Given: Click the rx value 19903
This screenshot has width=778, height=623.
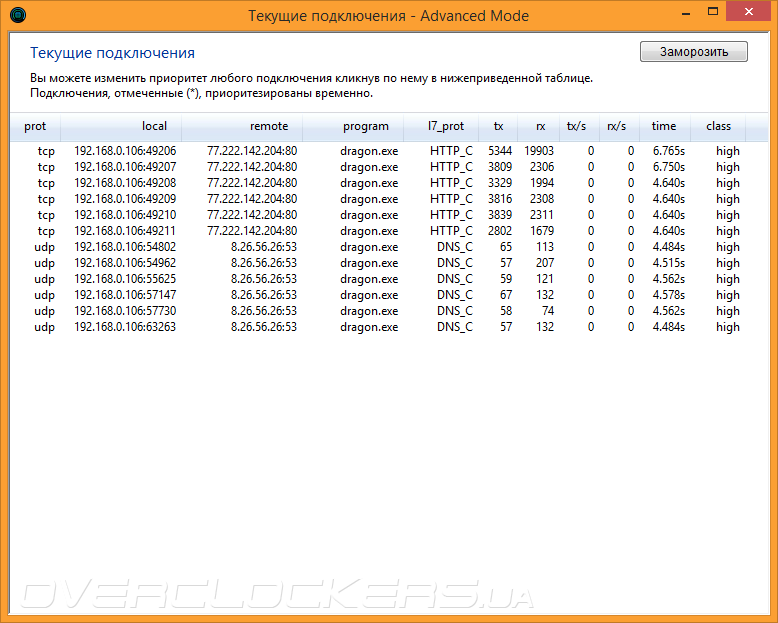Looking at the screenshot, I should tap(539, 151).
